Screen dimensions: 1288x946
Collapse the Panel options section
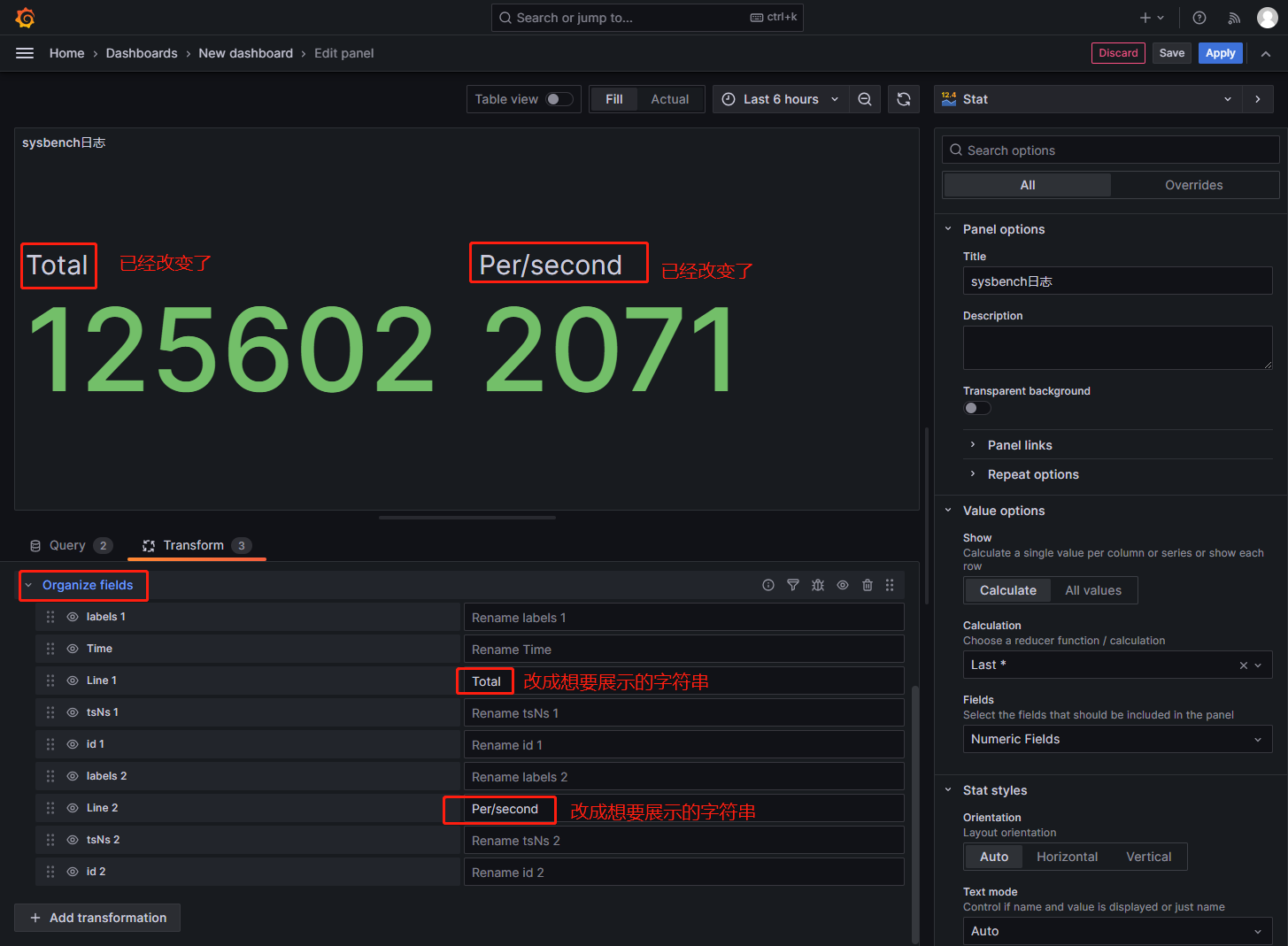coord(948,229)
